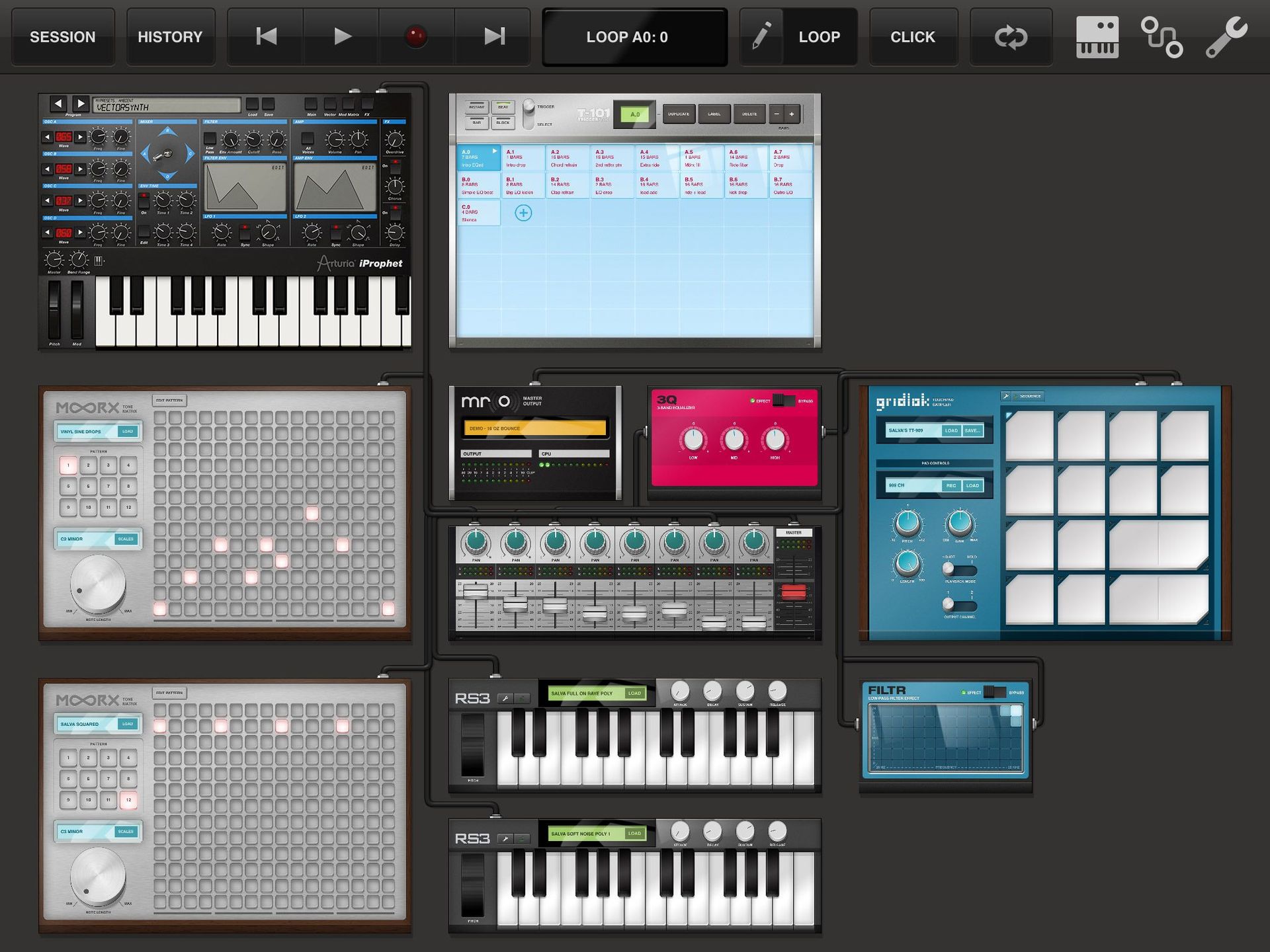1270x952 pixels.
Task: Select the C.0 loop cell
Action: [479, 213]
